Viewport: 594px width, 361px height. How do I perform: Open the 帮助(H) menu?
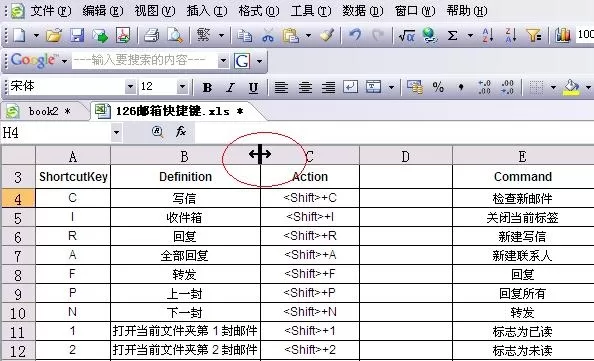[467, 11]
